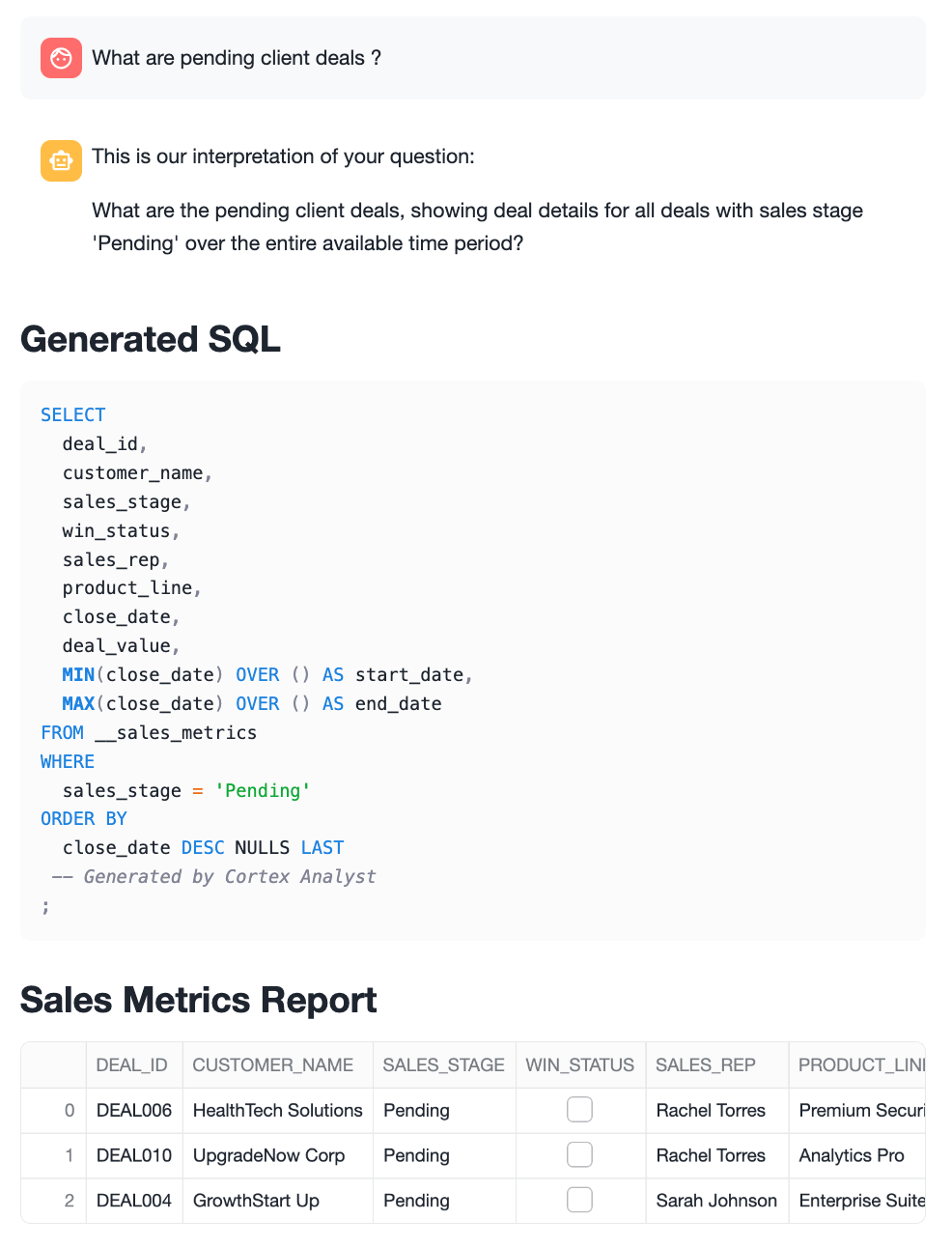Click the Enterprise Suite product cell
The width and height of the screenshot is (952, 1248).
pos(861,1201)
